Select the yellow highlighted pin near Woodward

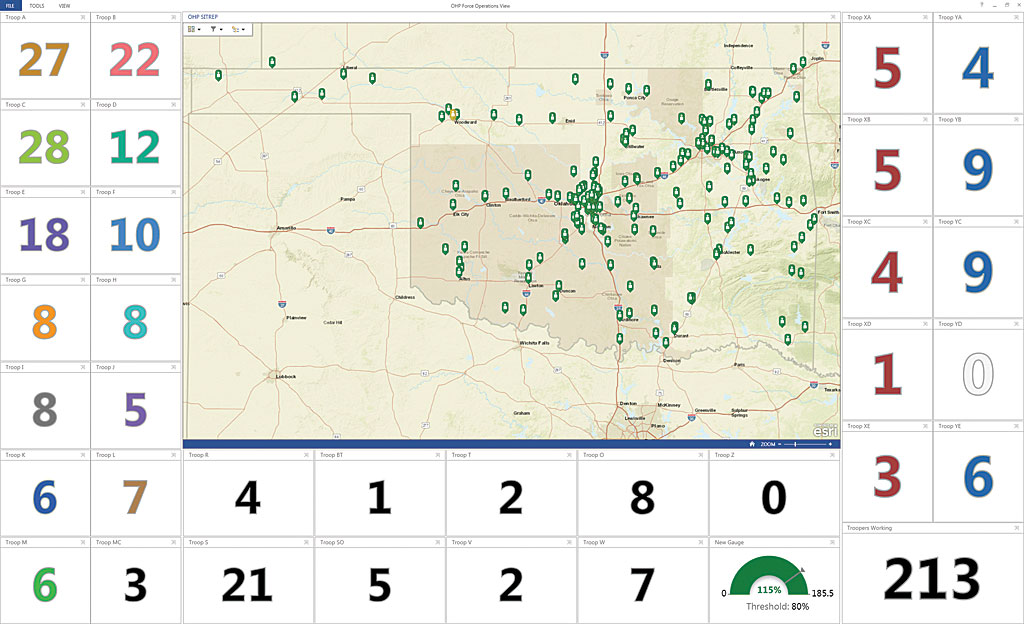452,114
